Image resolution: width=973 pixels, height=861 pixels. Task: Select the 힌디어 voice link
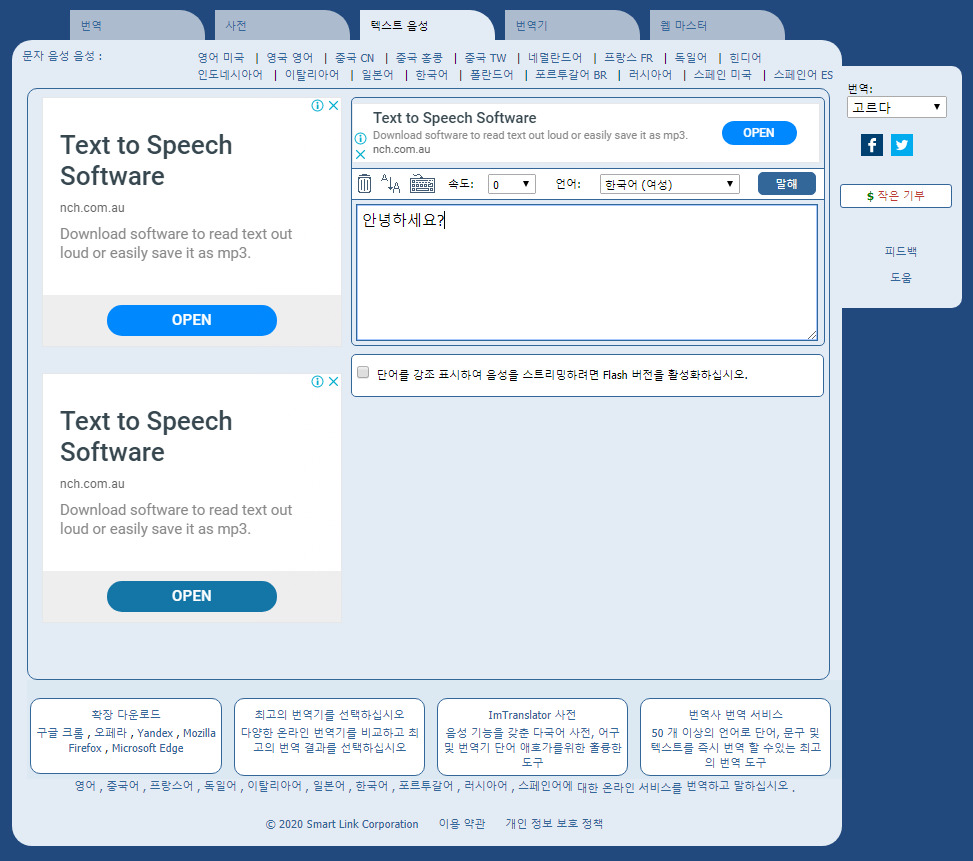pos(745,58)
